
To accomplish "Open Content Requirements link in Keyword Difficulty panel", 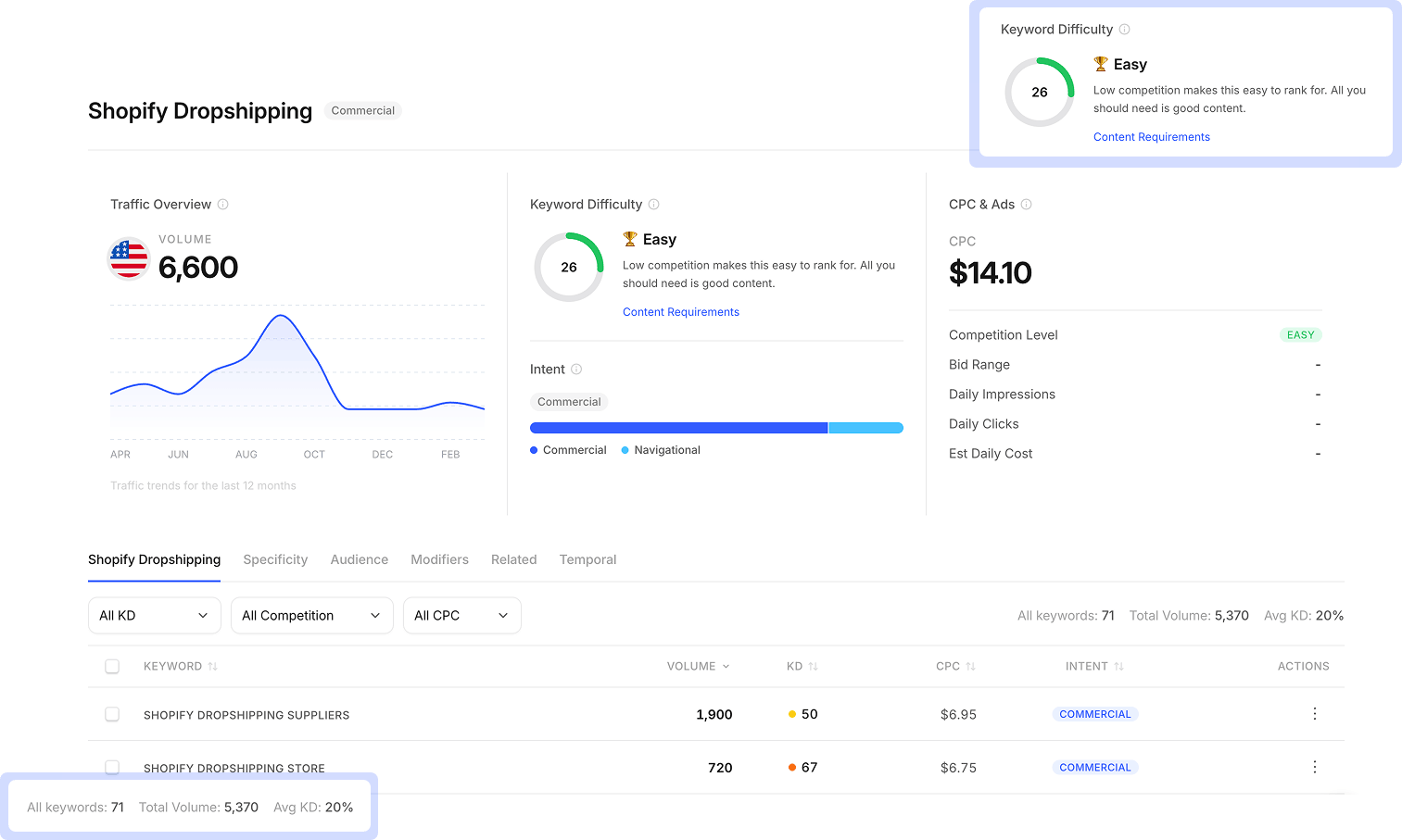I will point(680,312).
